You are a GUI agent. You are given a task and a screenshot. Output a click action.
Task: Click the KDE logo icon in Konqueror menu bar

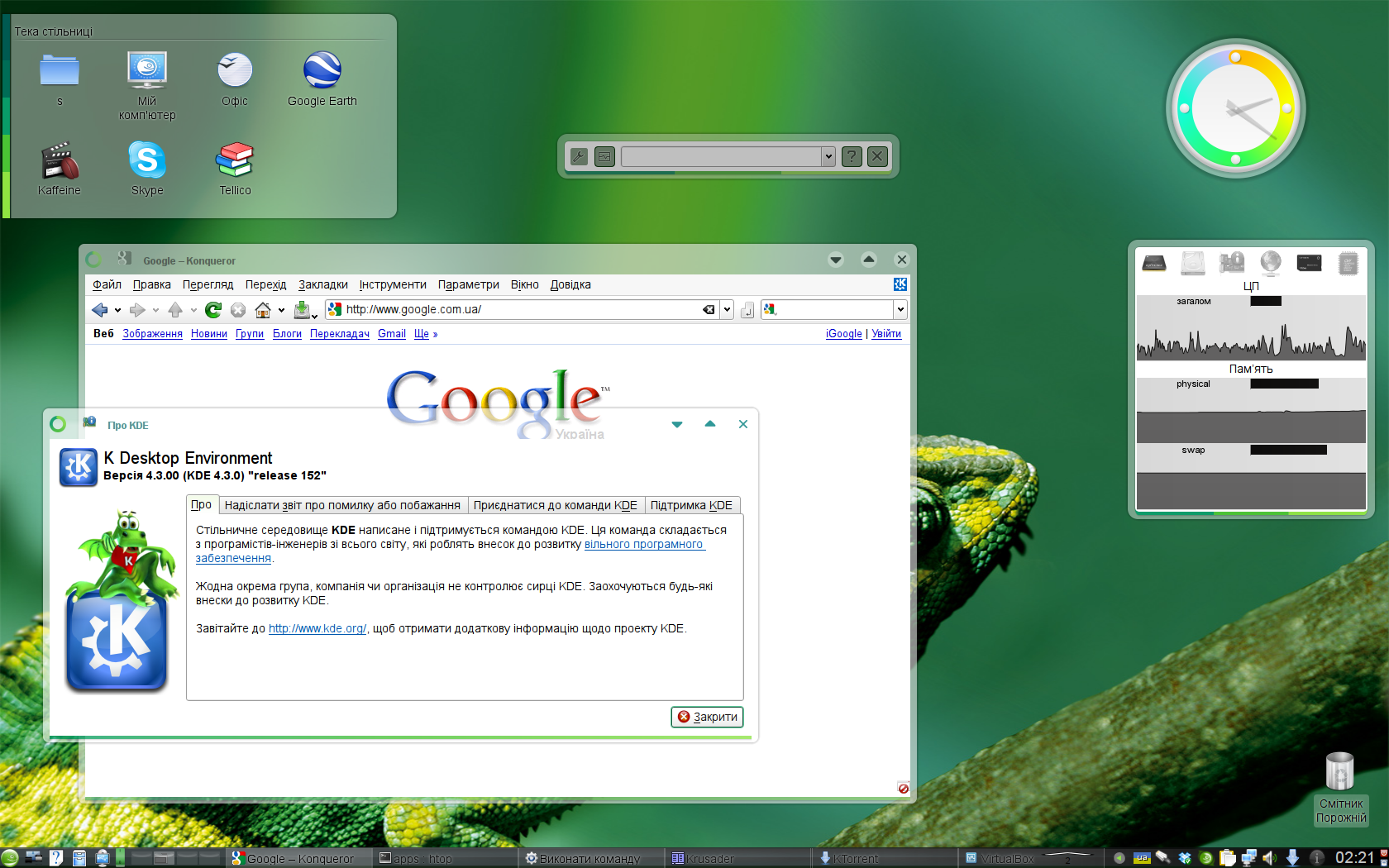(x=900, y=284)
